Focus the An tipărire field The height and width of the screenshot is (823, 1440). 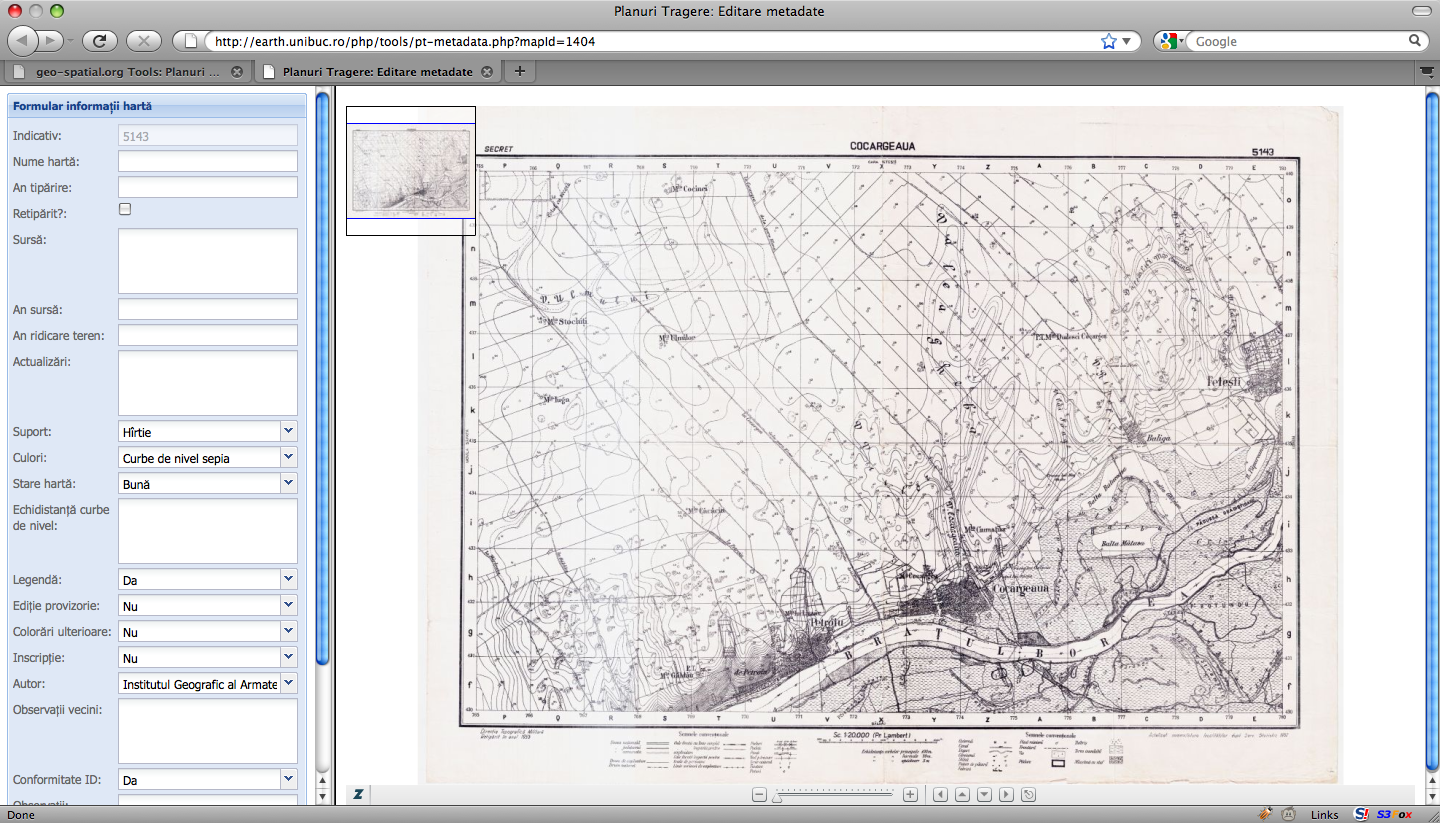(208, 187)
